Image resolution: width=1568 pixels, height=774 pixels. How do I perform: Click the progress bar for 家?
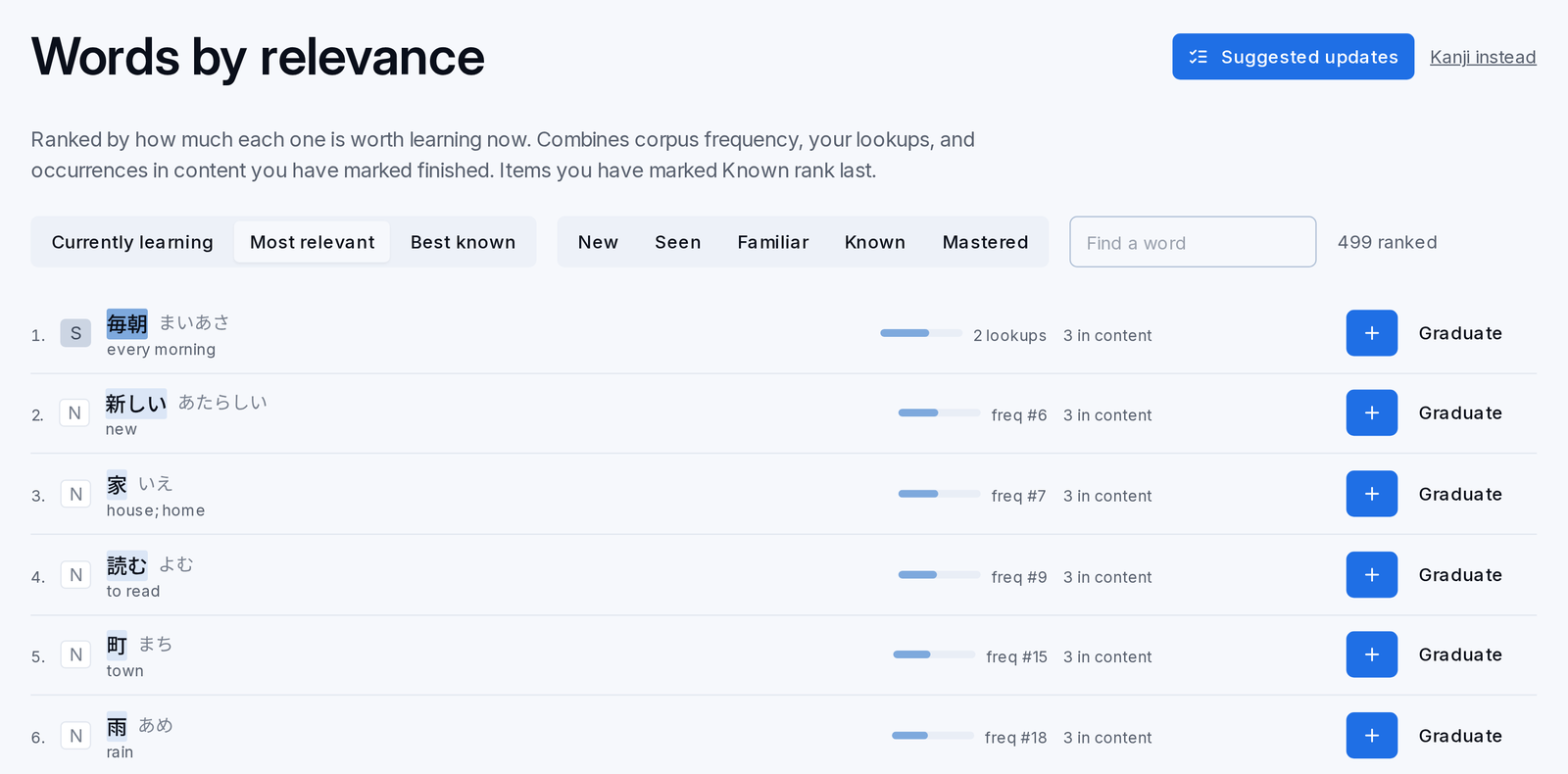[939, 494]
